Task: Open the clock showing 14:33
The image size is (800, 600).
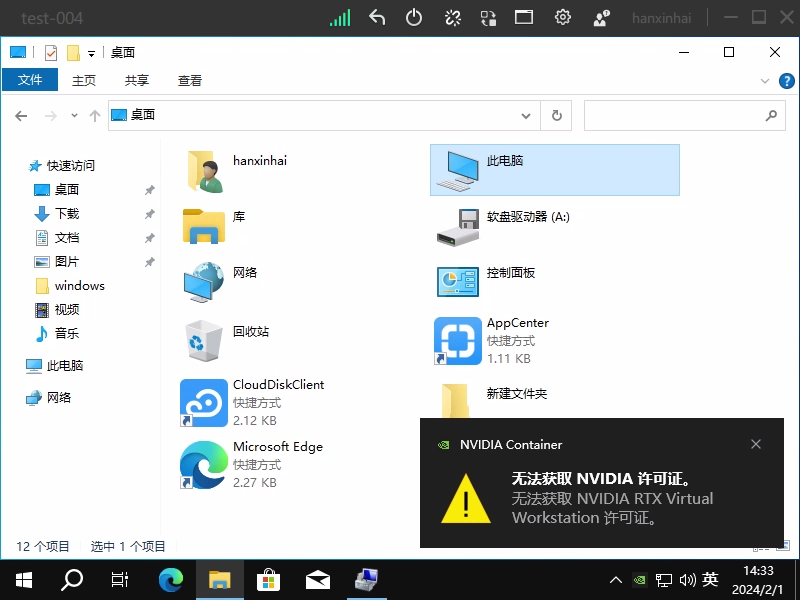Action: [x=758, y=580]
